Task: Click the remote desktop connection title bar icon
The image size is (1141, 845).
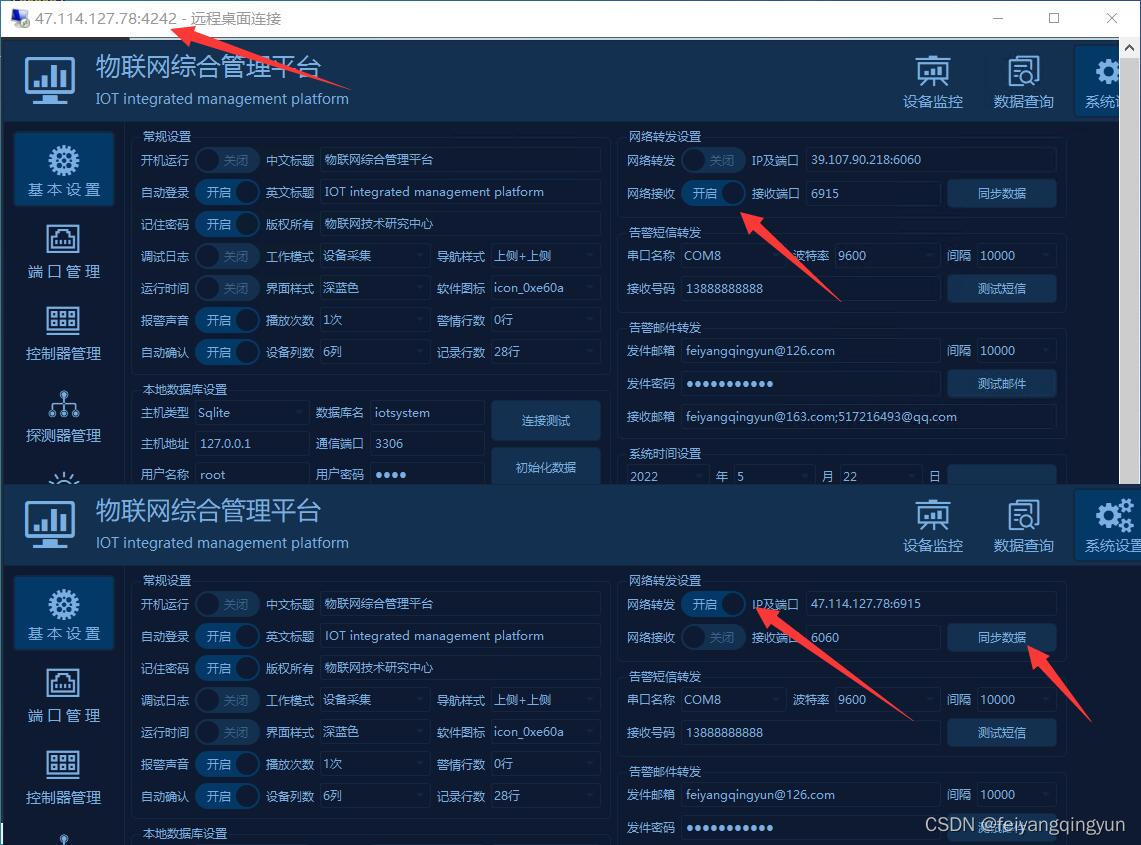Action: pos(20,18)
